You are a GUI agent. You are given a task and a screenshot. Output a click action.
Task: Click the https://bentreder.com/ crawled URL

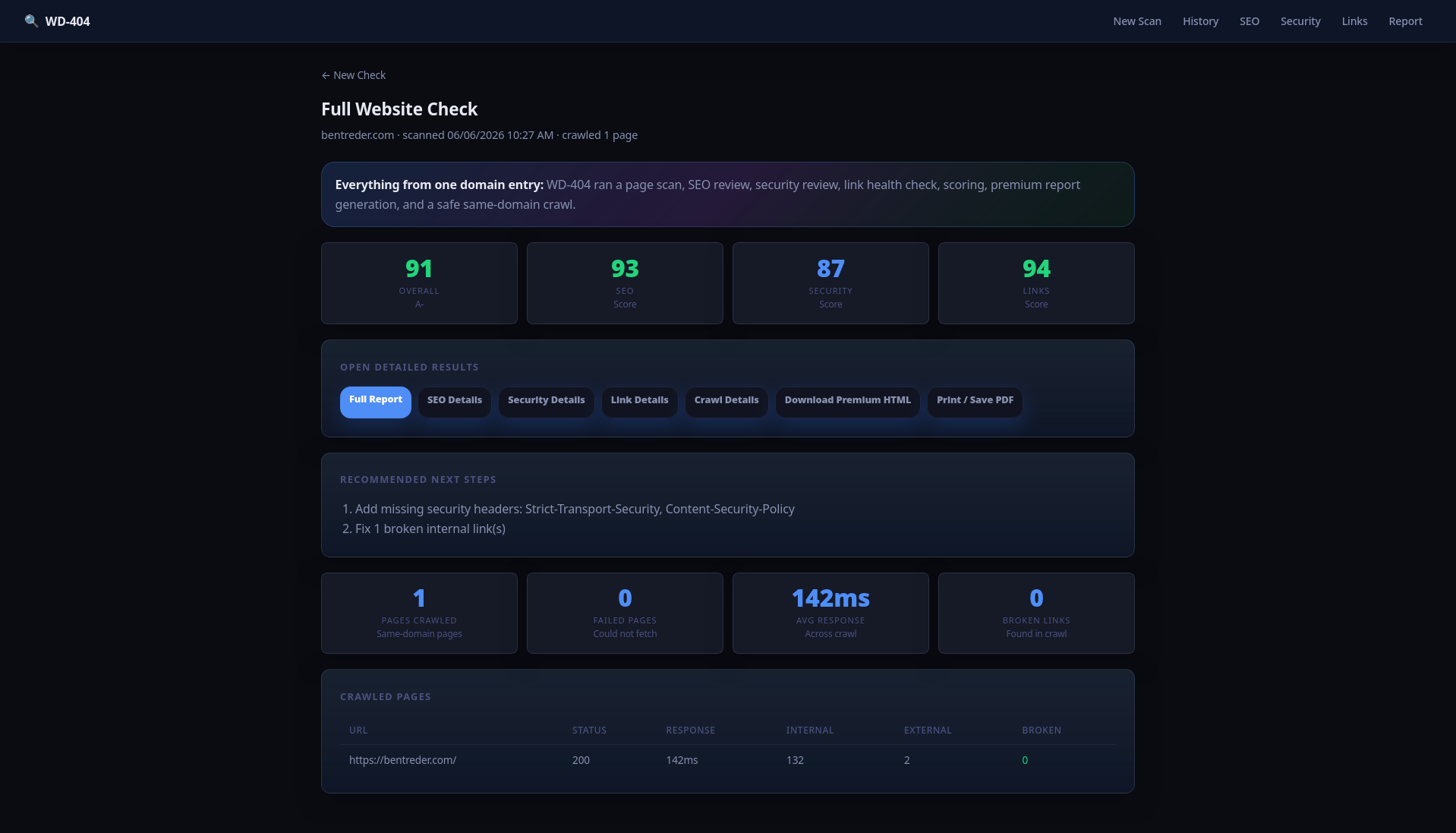(x=402, y=760)
